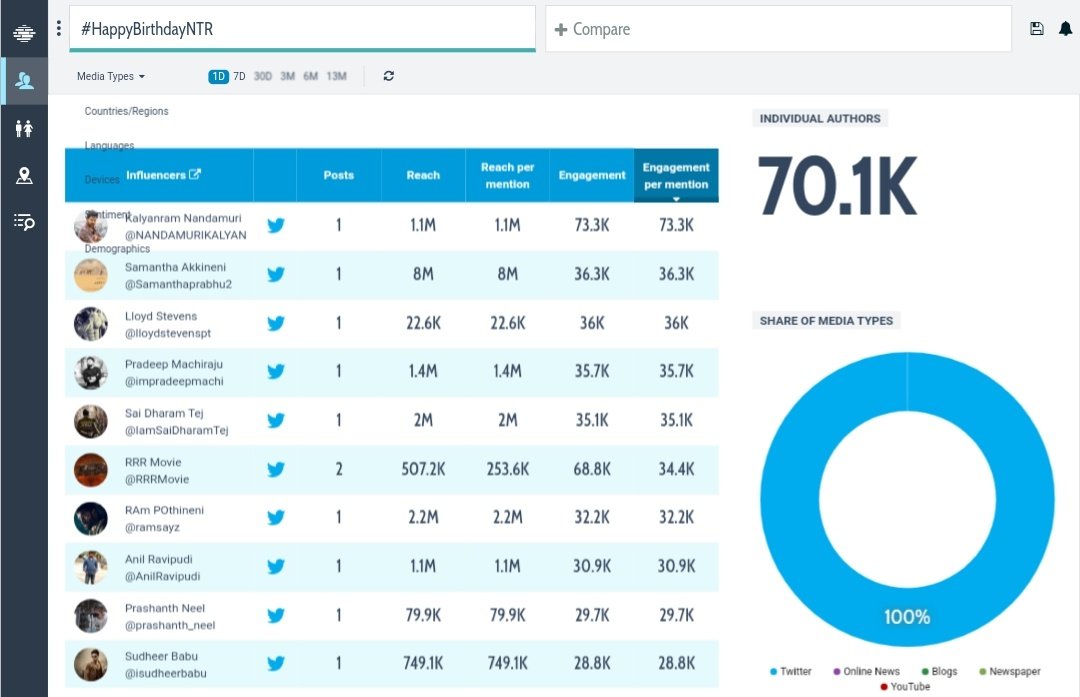Expand the Media Types dropdown

111,76
